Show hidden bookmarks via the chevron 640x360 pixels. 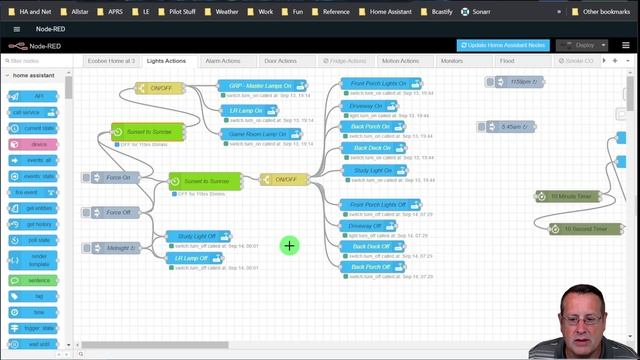(559, 12)
